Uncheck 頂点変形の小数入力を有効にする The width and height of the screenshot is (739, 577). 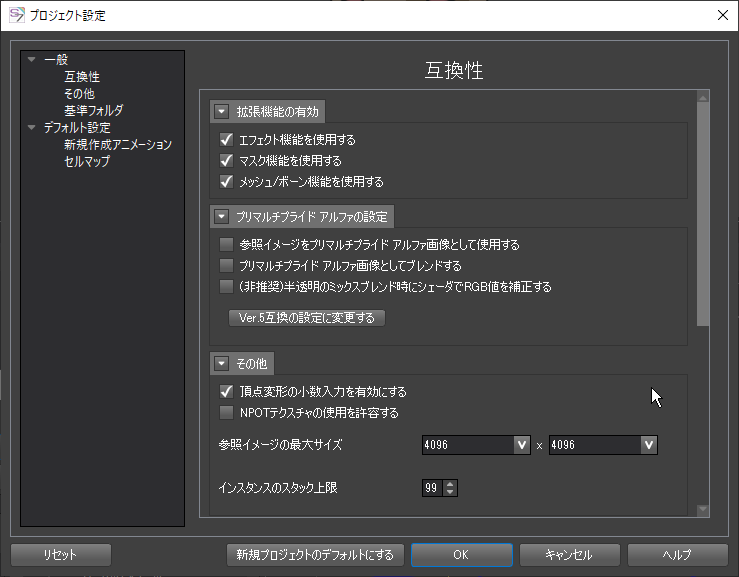point(226,391)
